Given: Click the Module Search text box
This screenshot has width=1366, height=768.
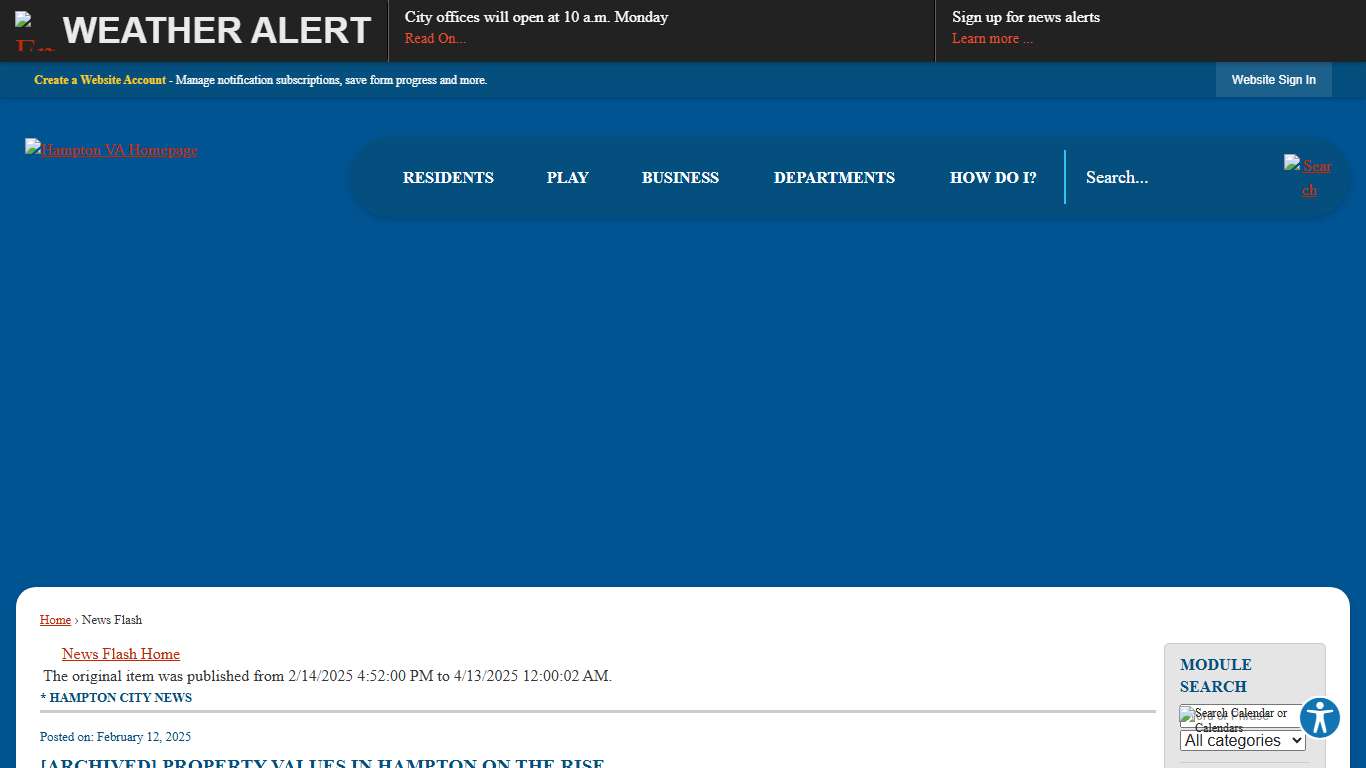Looking at the screenshot, I should 1250,715.
